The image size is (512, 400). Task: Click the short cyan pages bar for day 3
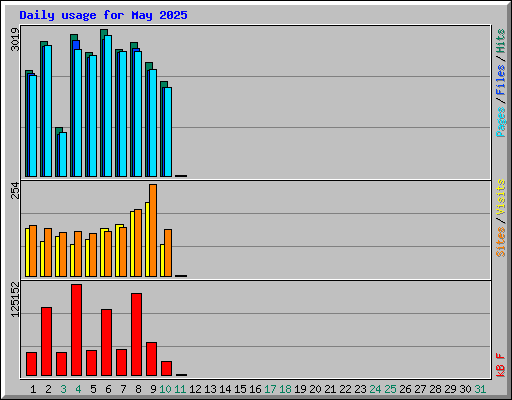(63, 155)
